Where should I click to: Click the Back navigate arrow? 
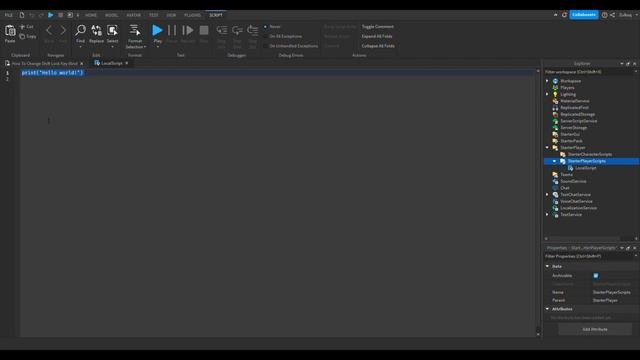tap(49, 30)
